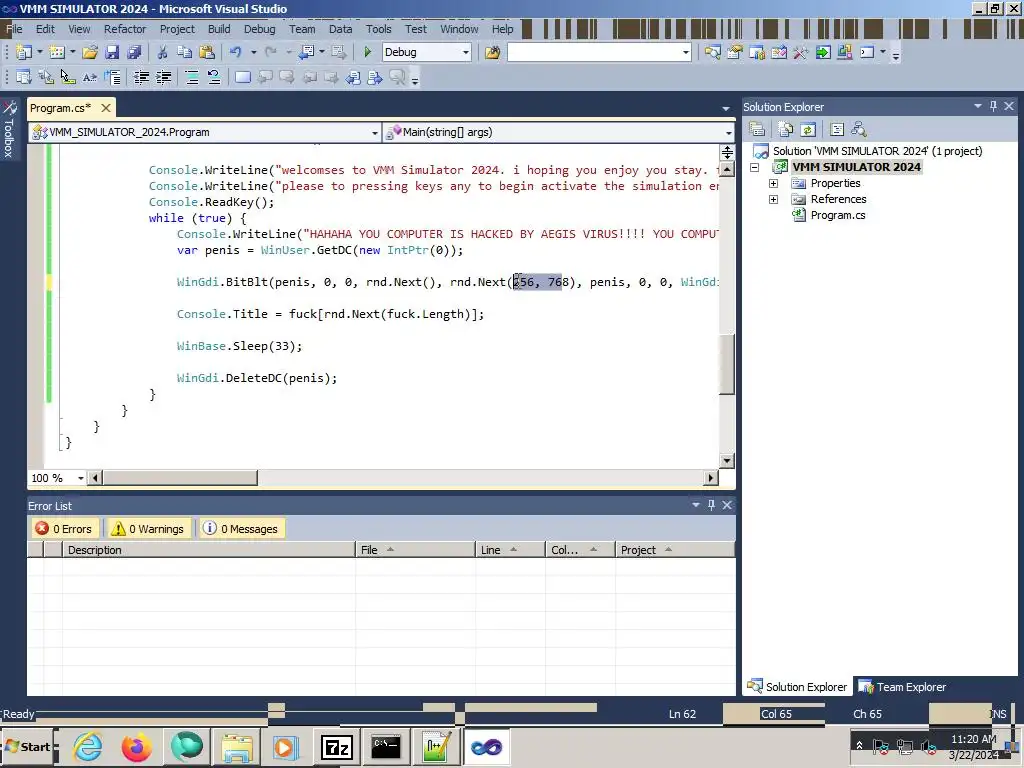Open the Main(string[] args) member dropdown
This screenshot has width=1024, height=768.
click(729, 133)
